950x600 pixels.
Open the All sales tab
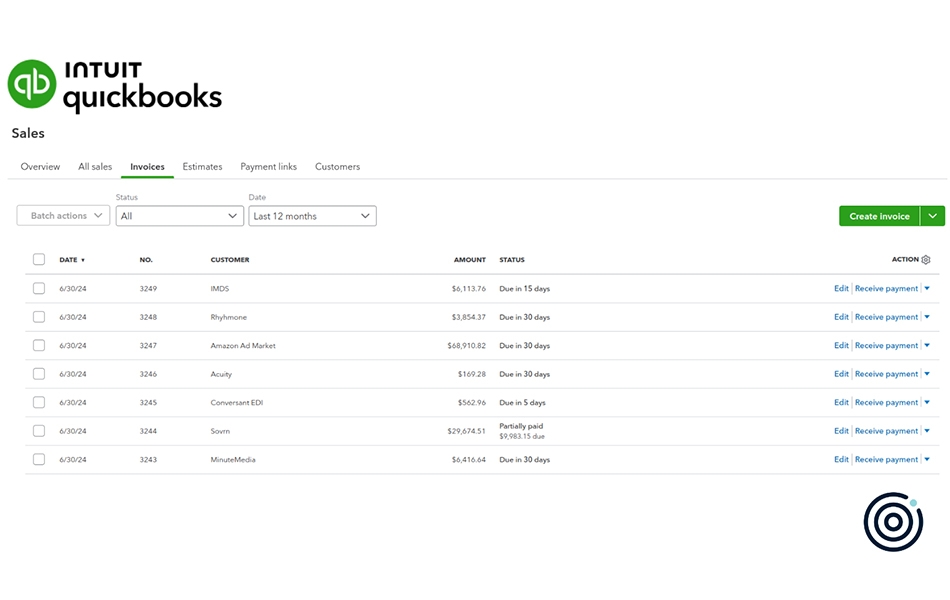point(95,167)
